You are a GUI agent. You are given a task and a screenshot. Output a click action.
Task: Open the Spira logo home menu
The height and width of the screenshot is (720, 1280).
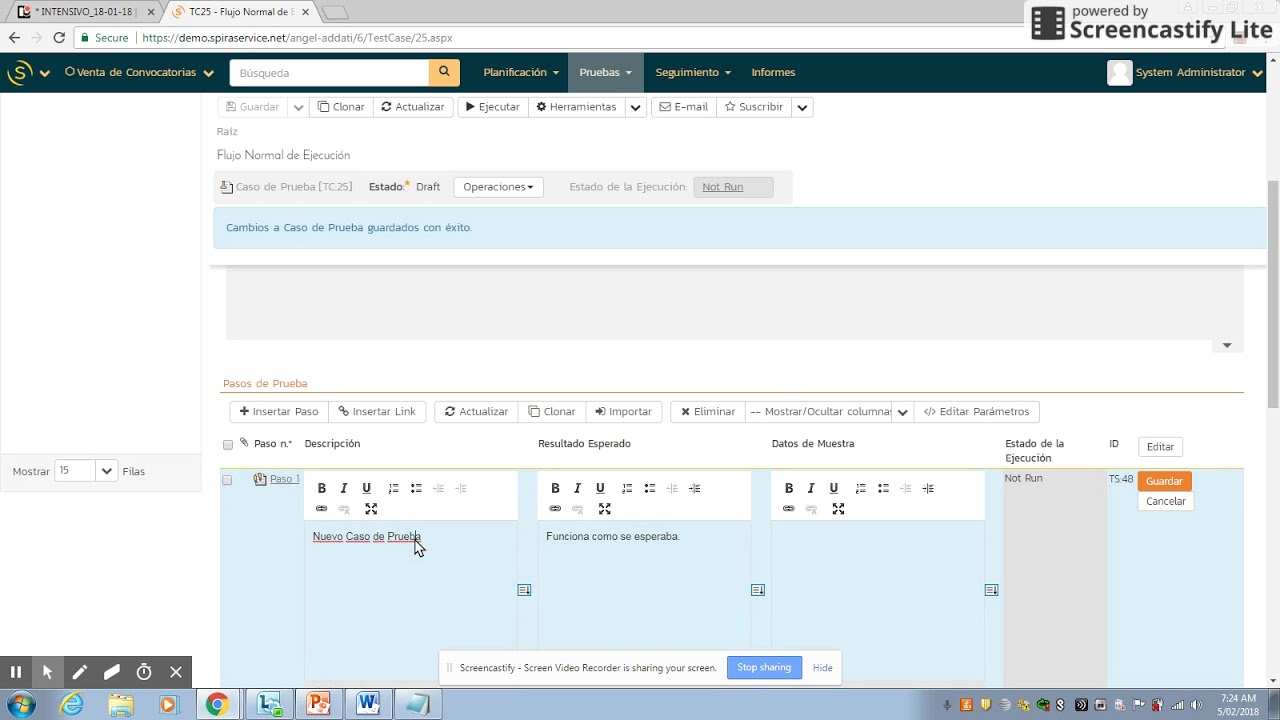(x=28, y=72)
